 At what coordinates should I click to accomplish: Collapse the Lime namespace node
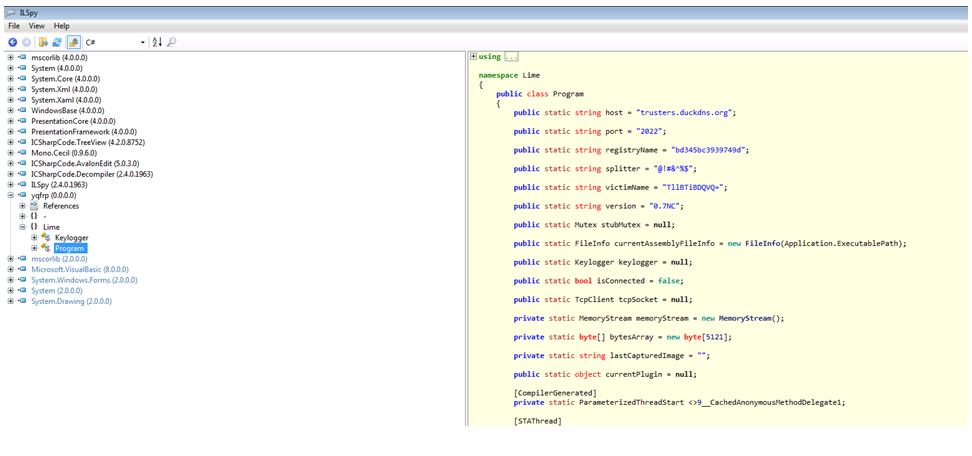tap(22, 227)
